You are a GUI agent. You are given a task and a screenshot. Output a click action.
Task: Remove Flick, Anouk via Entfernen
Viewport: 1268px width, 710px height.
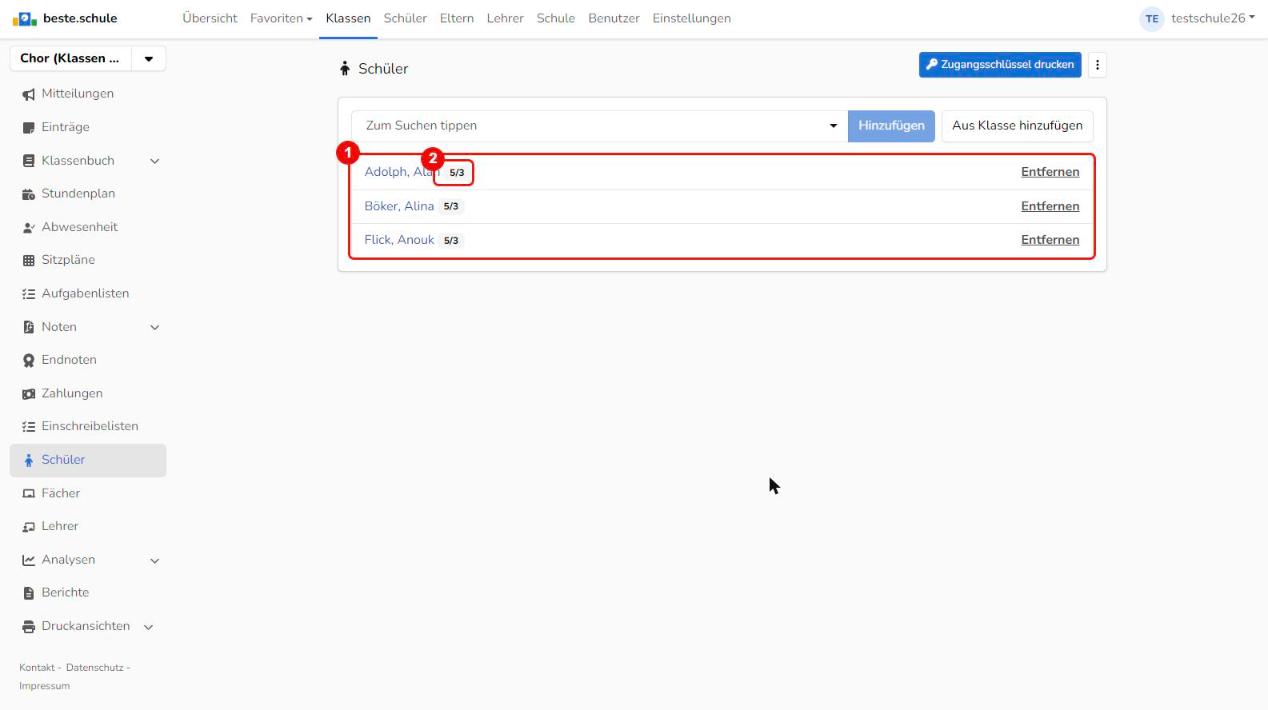[1050, 240]
